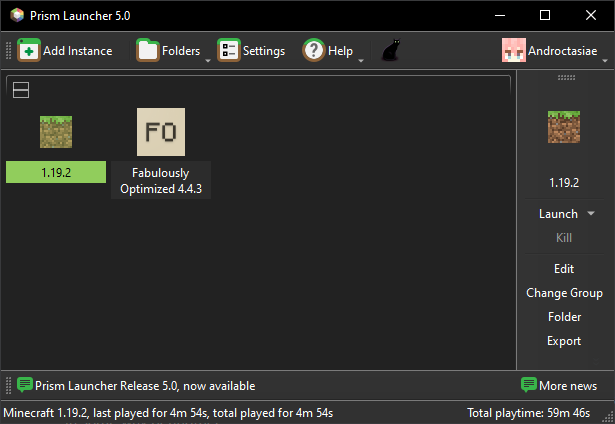Click Edit in the instance sidebar

(x=564, y=269)
